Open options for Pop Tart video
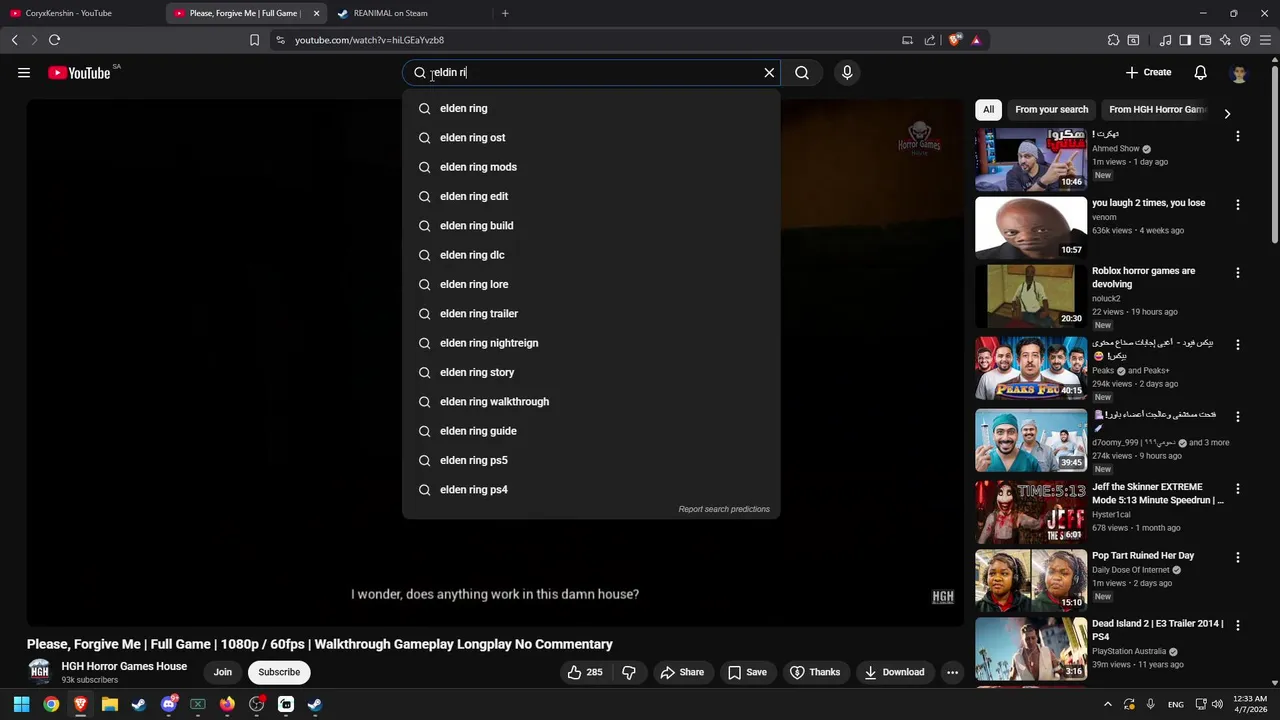1280x720 pixels. click(x=1237, y=558)
